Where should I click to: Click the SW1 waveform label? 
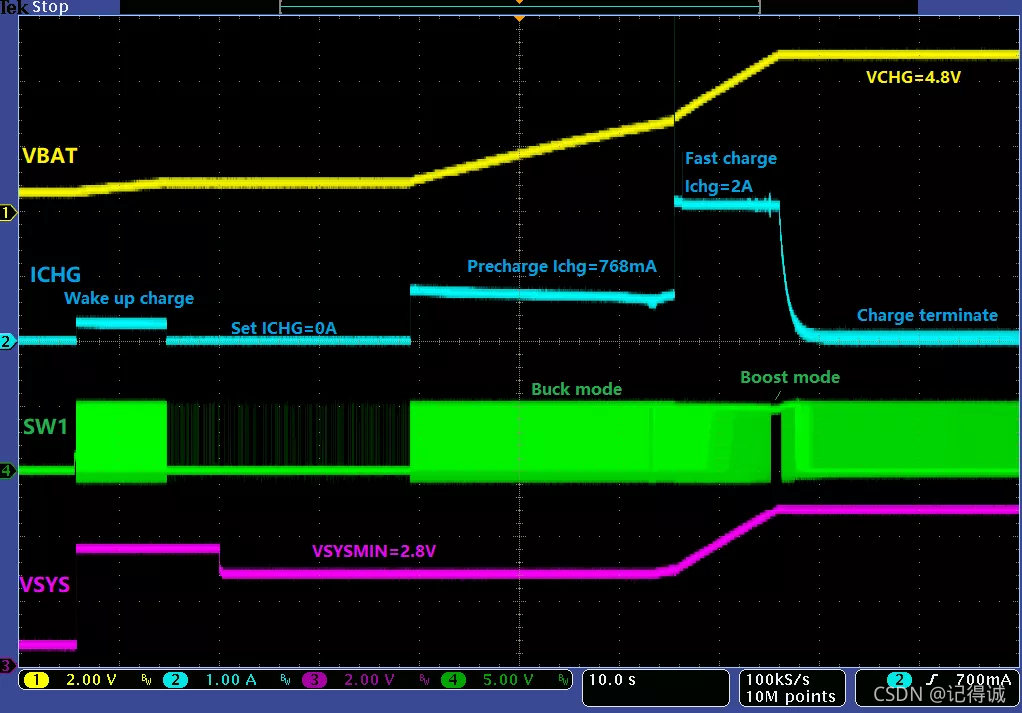pos(45,427)
